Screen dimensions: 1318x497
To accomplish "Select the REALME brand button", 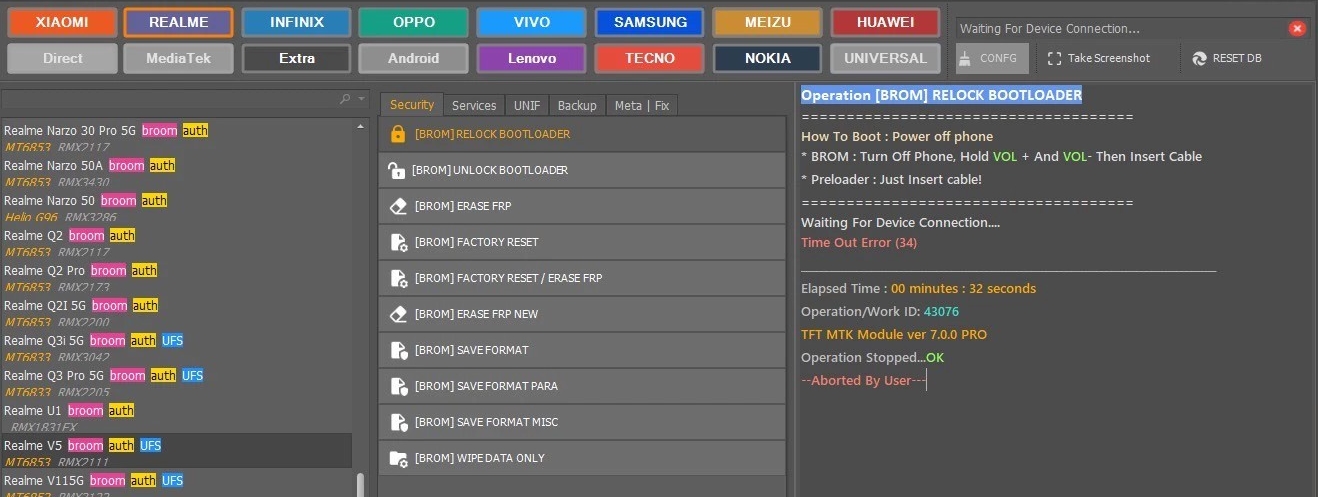I will pyautogui.click(x=179, y=22).
